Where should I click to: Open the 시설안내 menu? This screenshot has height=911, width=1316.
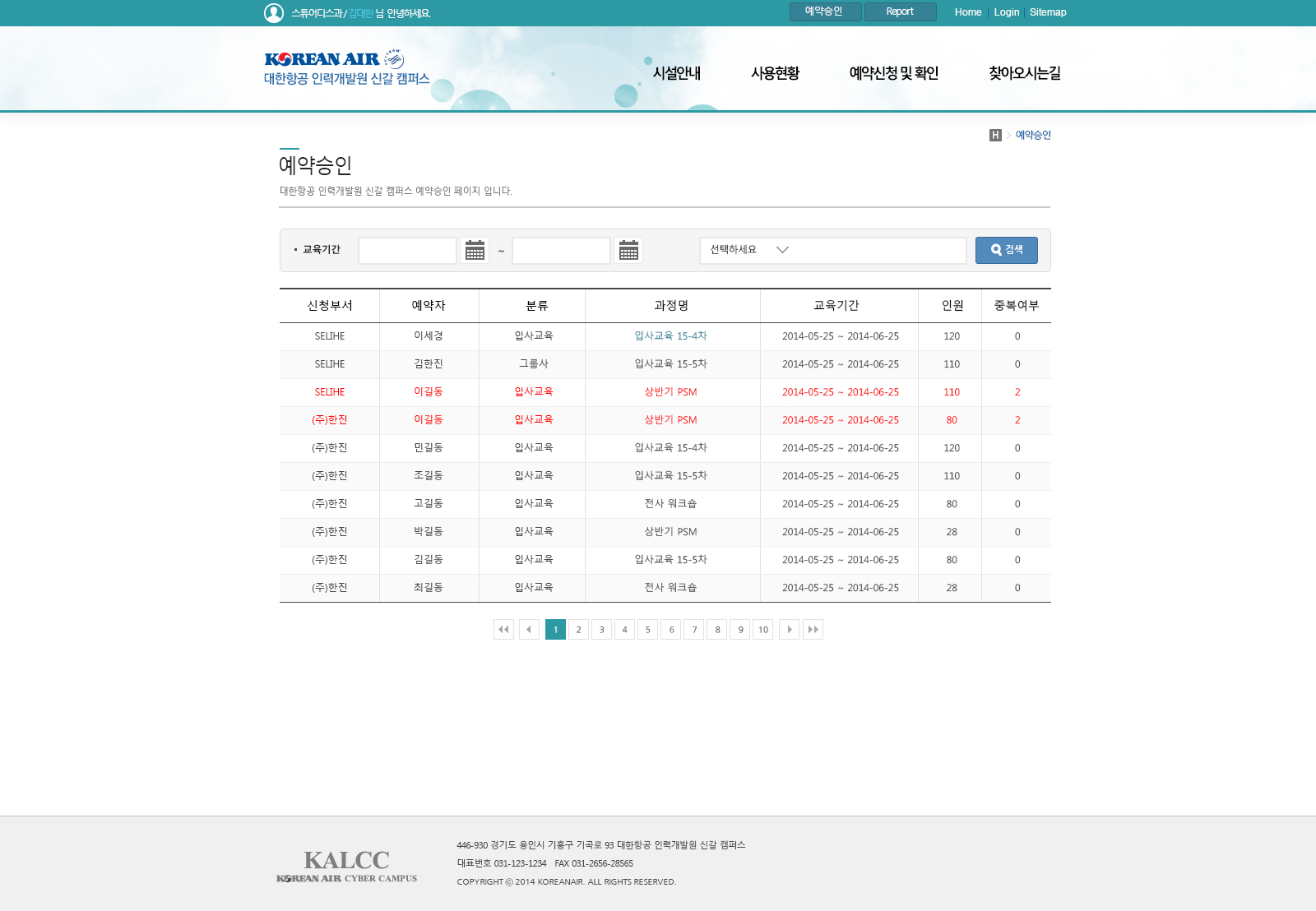(x=676, y=73)
